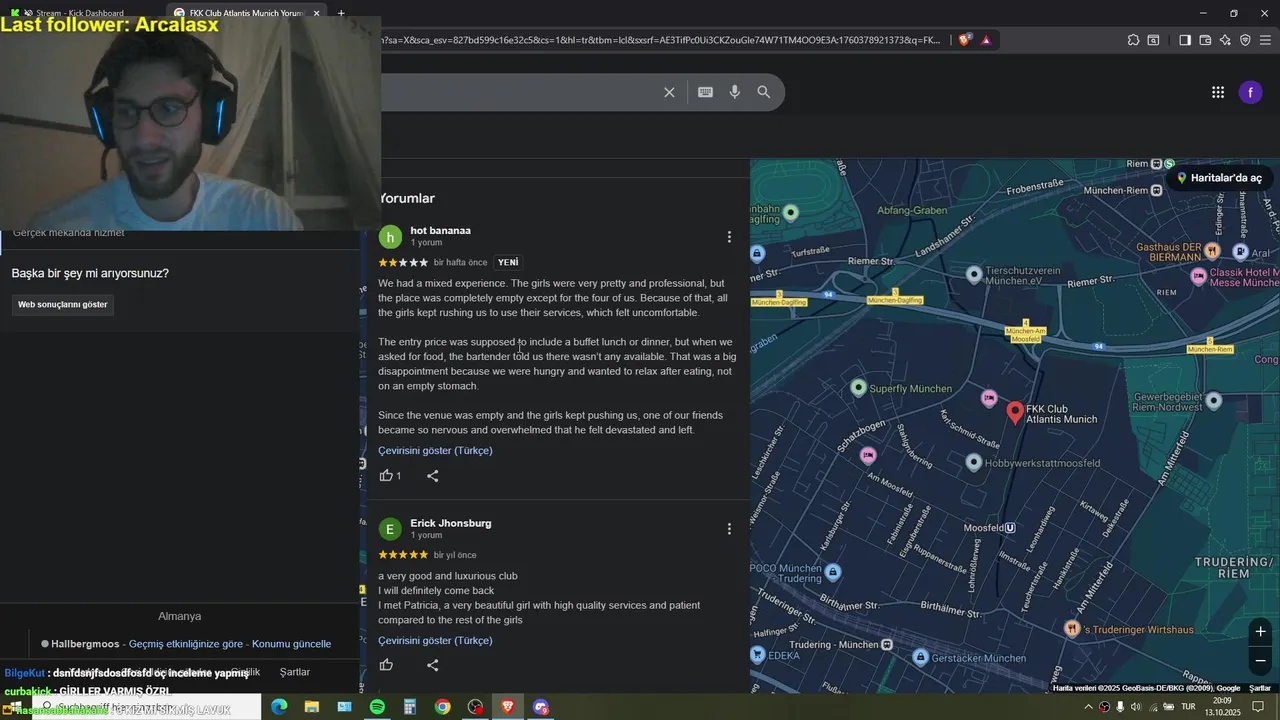
Task: Click the Google search magnifier icon
Action: (x=764, y=92)
